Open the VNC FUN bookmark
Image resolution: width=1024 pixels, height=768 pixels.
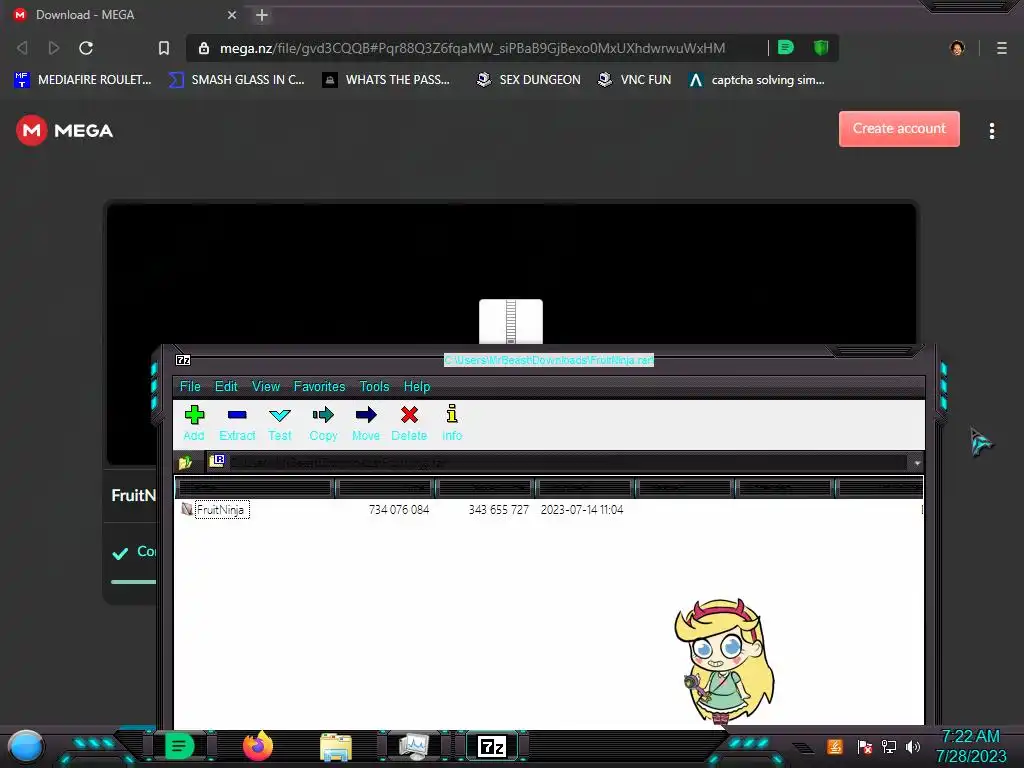(634, 80)
